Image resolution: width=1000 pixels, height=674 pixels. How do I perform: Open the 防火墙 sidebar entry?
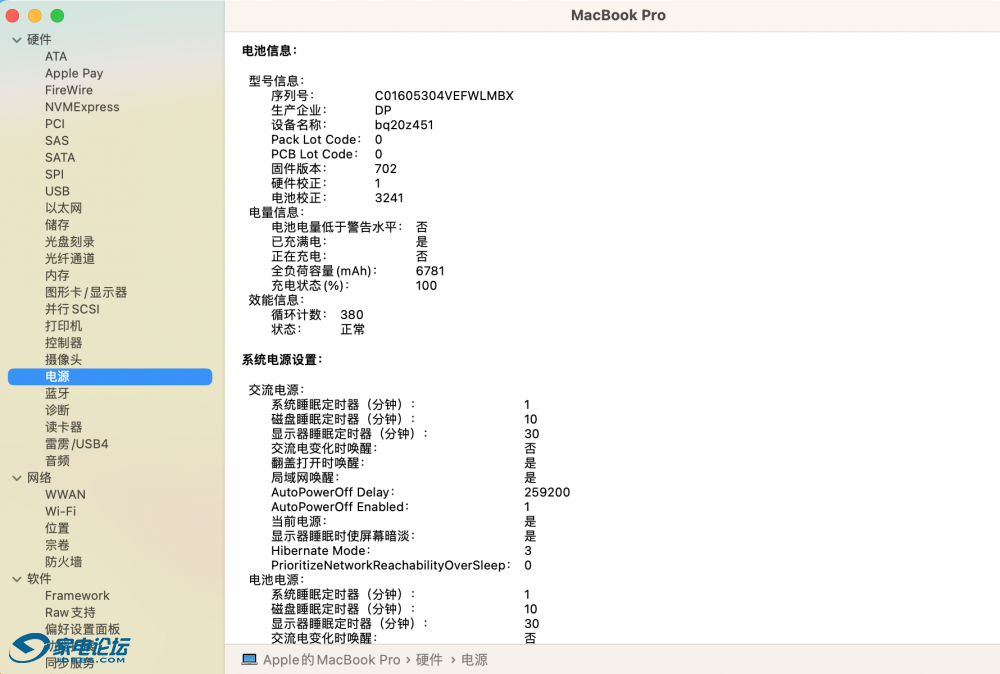pyautogui.click(x=63, y=562)
